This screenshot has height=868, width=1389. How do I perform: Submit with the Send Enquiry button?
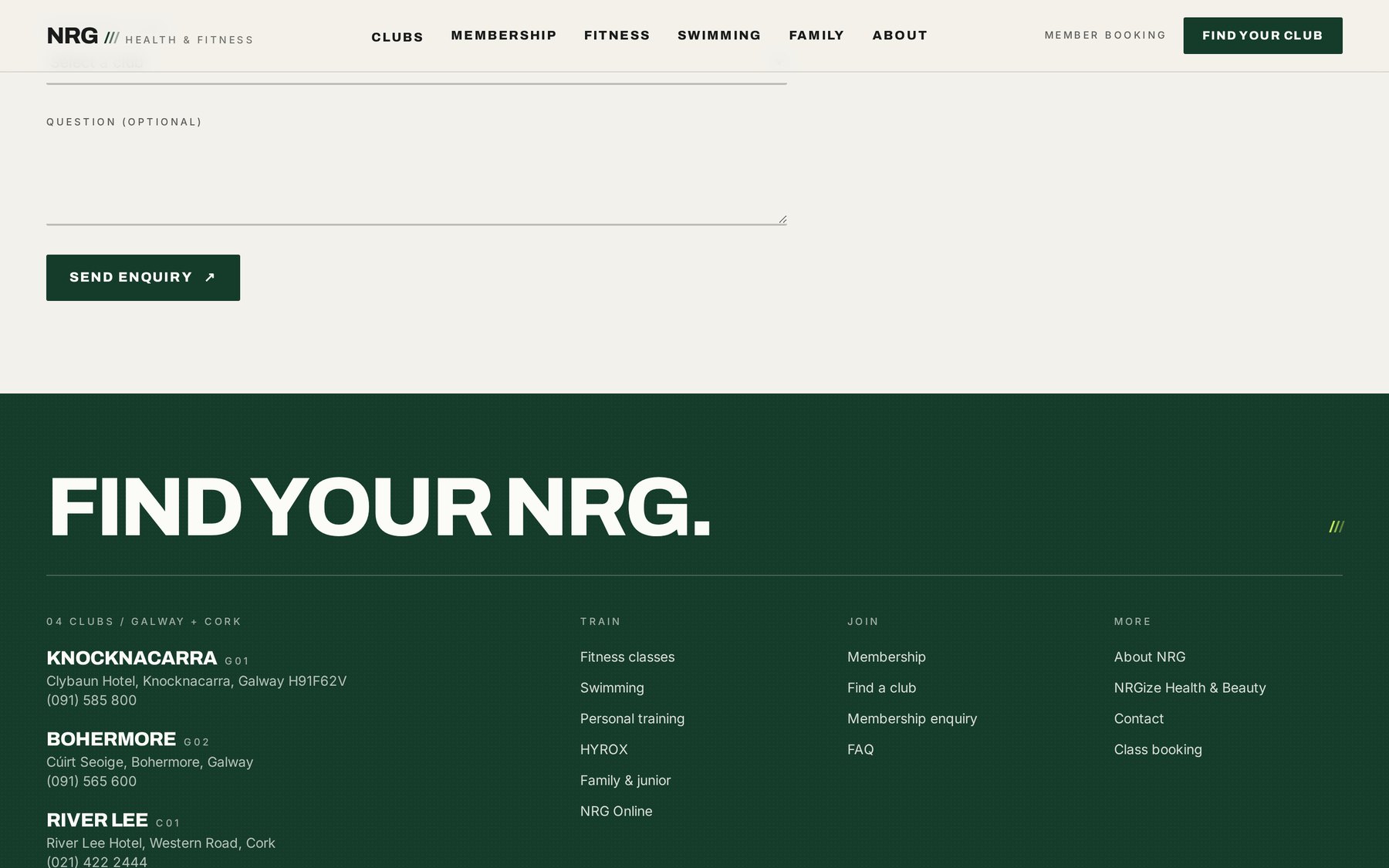click(143, 278)
